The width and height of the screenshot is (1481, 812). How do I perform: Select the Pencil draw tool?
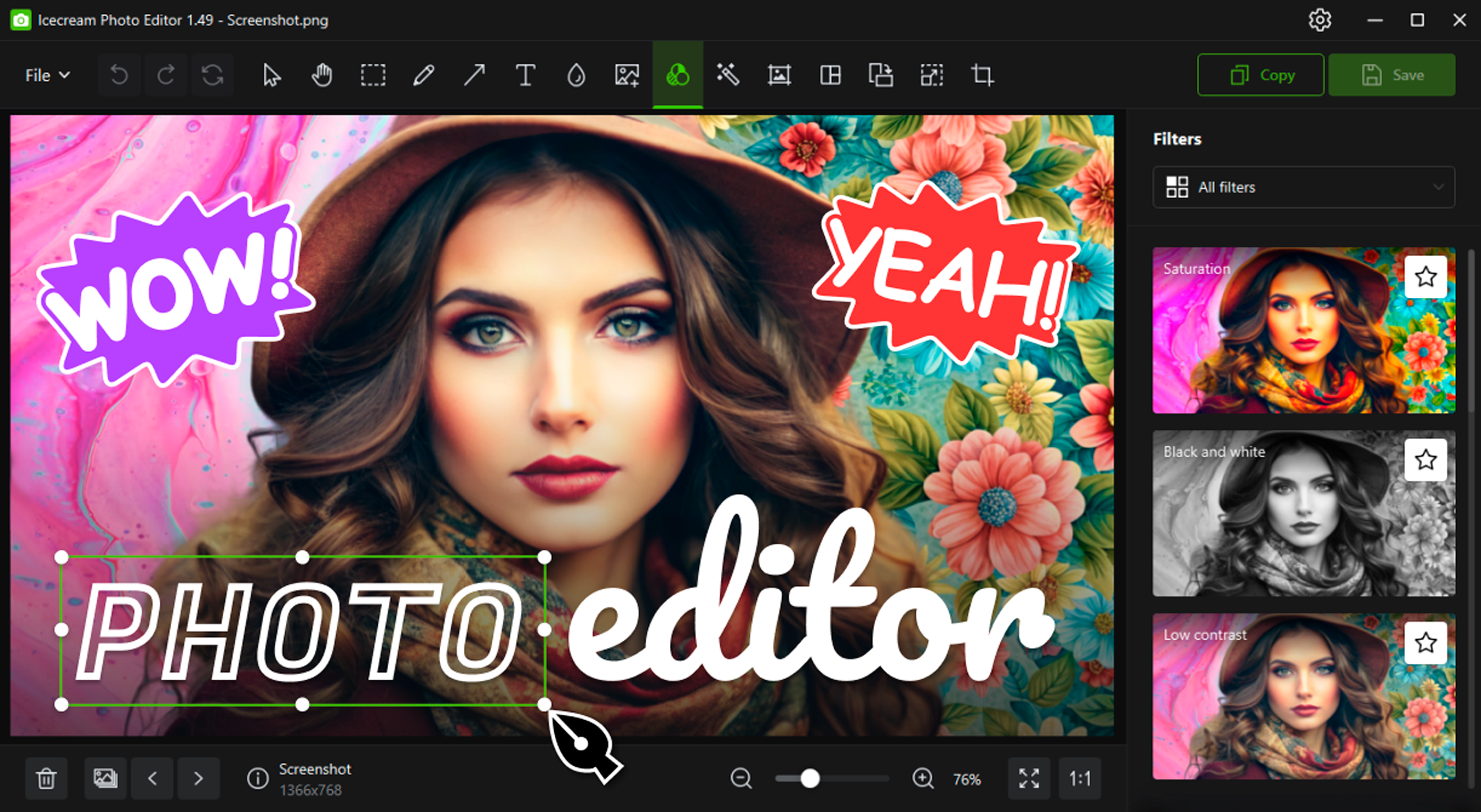(423, 75)
